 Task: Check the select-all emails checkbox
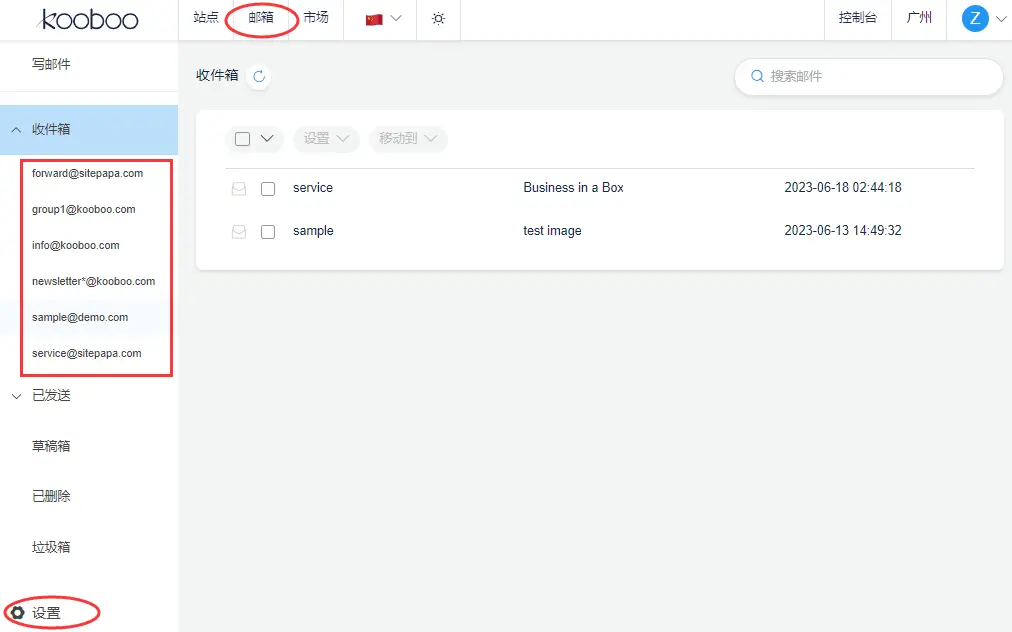tap(242, 139)
